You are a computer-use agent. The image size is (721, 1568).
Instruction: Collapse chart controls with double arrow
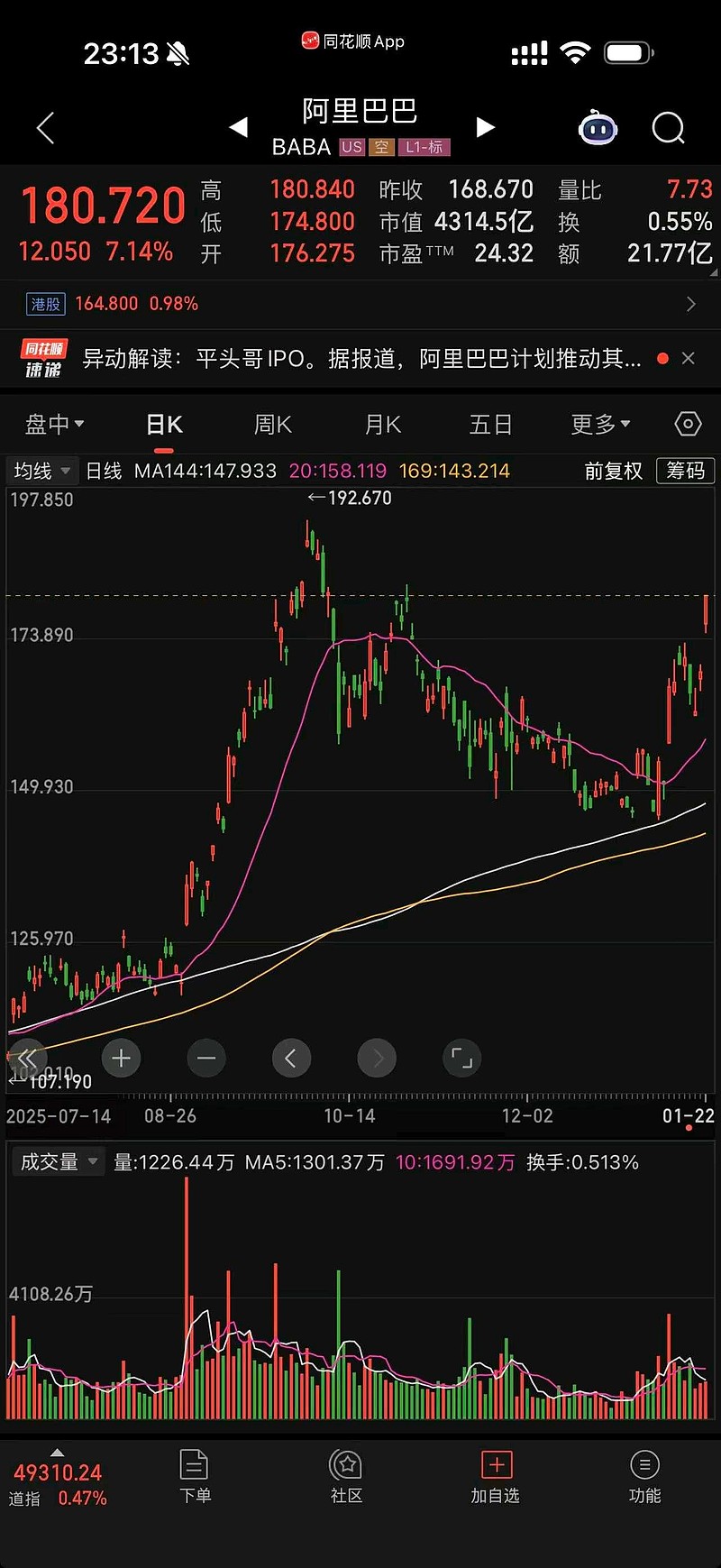click(27, 1058)
